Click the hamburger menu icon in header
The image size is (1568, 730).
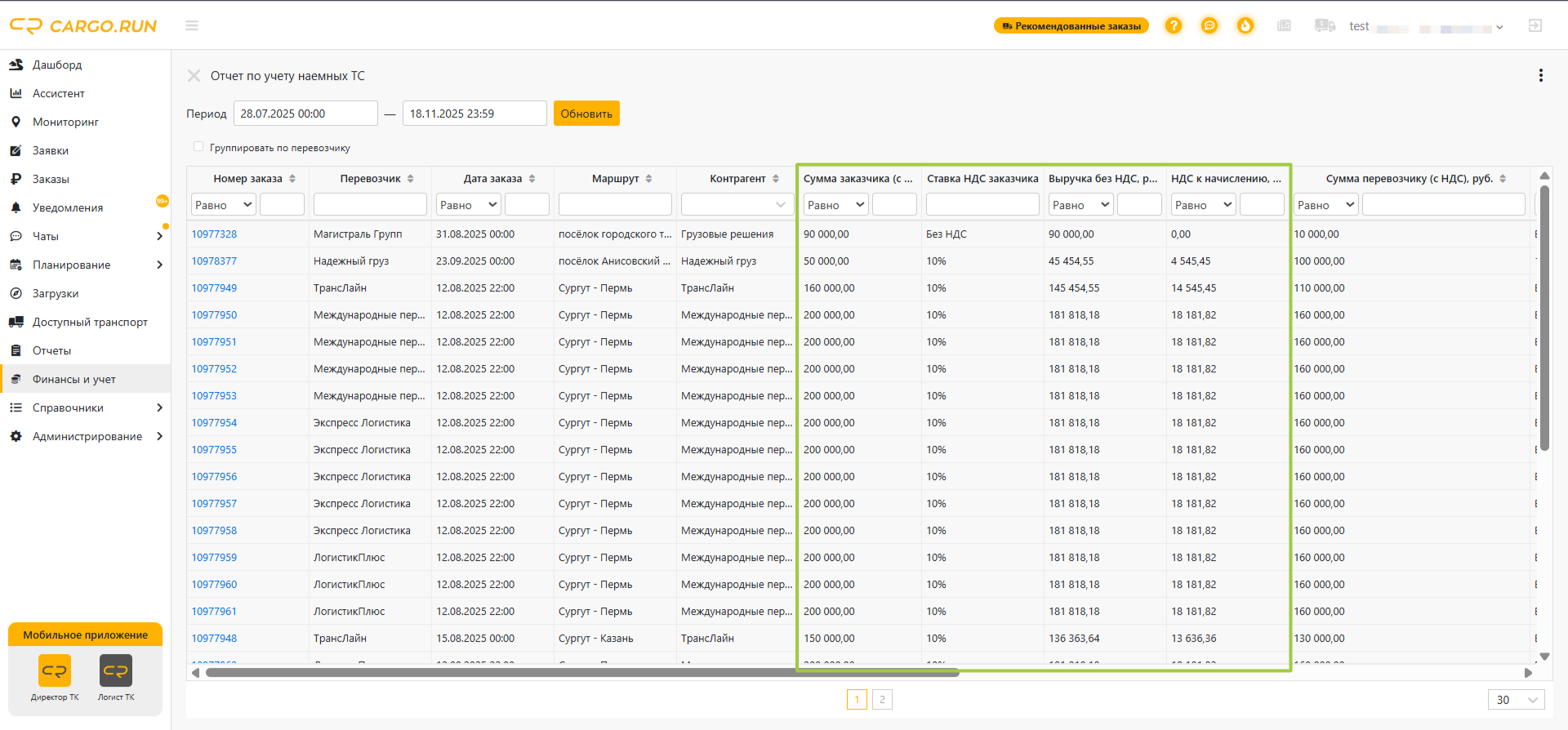192,25
